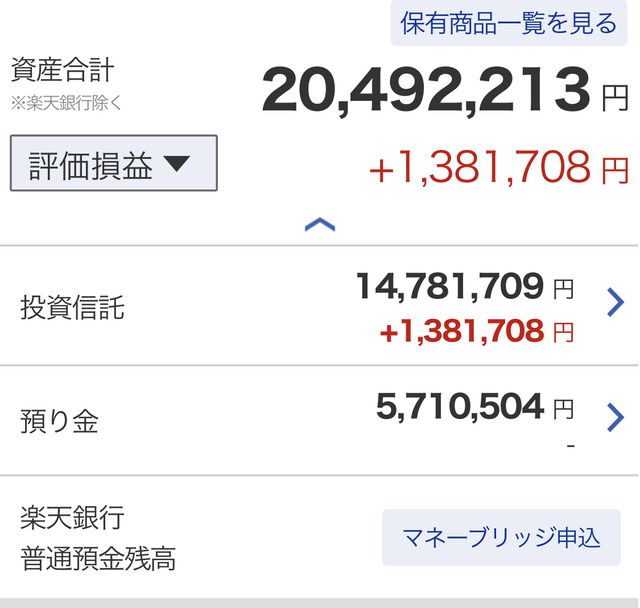This screenshot has height=608, width=640.
Task: Select the 投資信託 row label
Action: pyautogui.click(x=72, y=307)
